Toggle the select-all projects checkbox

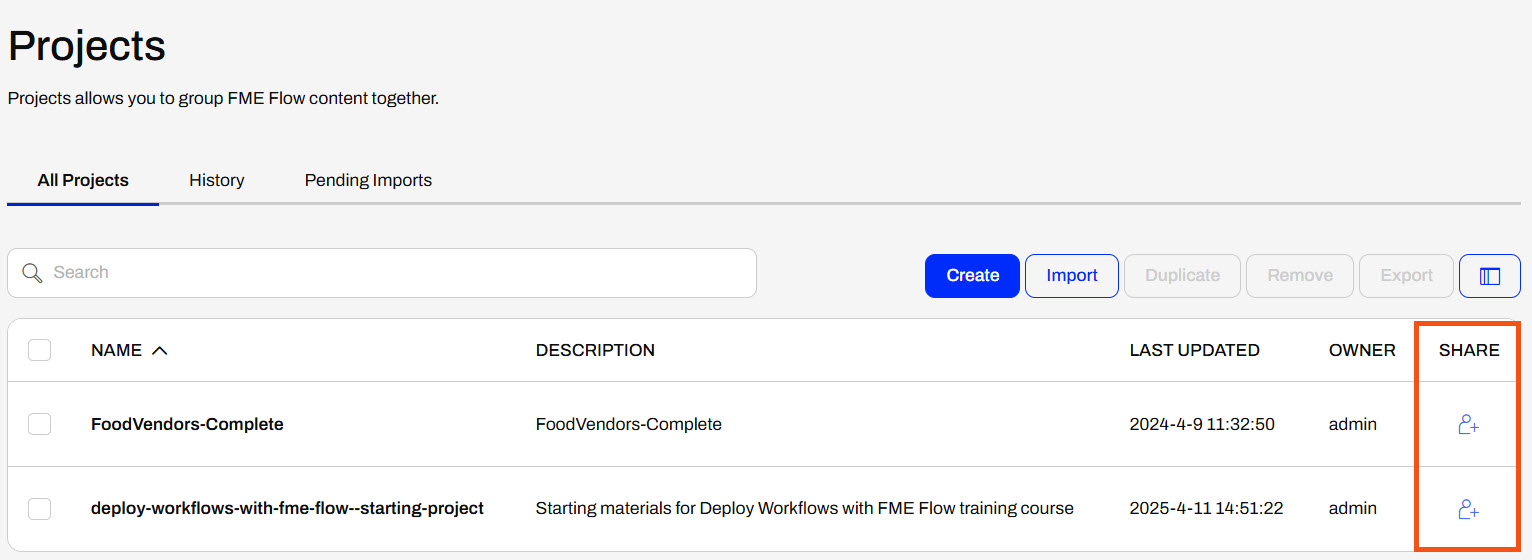tap(40, 350)
